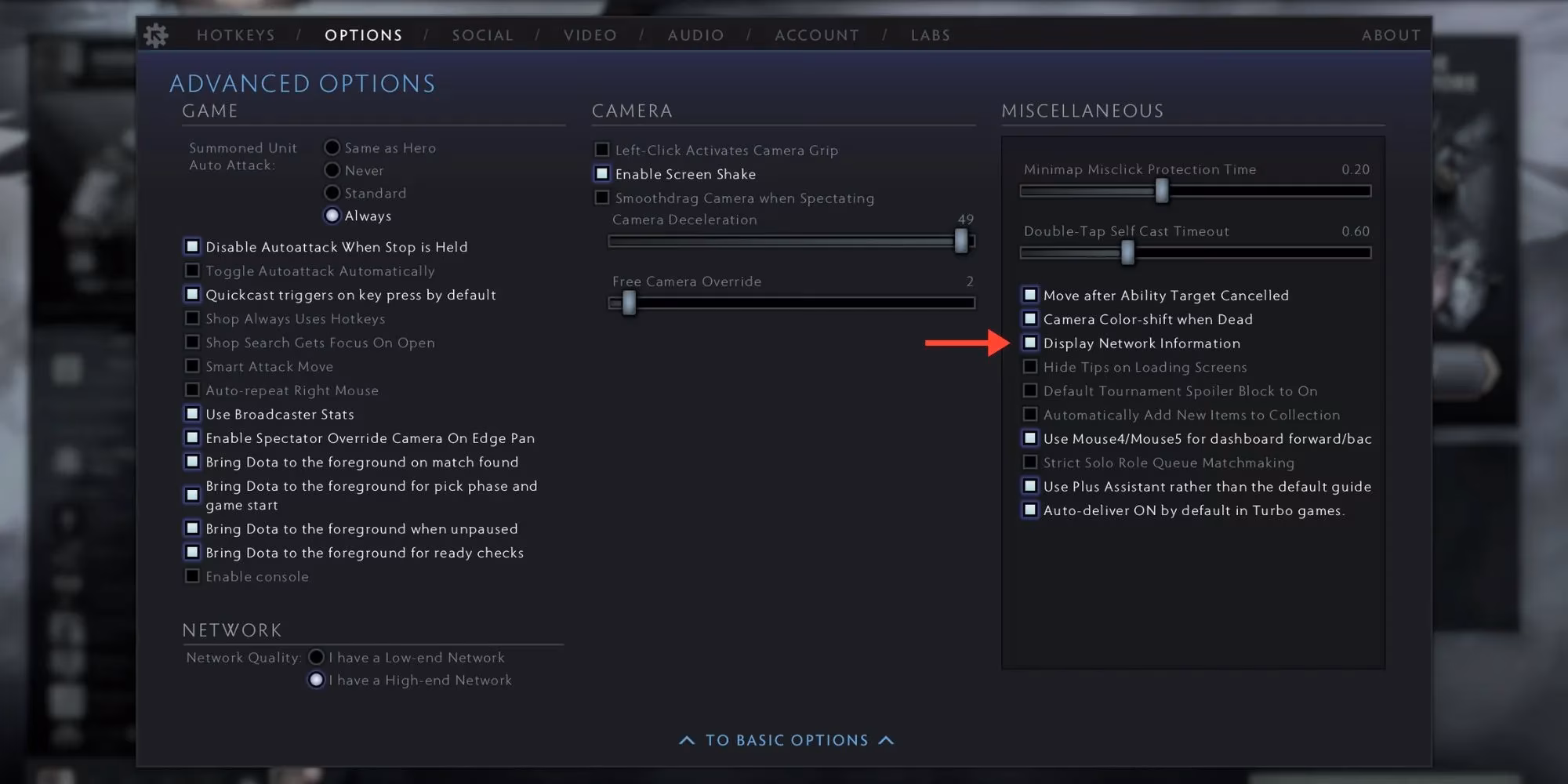Select Never for Summoned Unit Auto Attack

click(332, 169)
